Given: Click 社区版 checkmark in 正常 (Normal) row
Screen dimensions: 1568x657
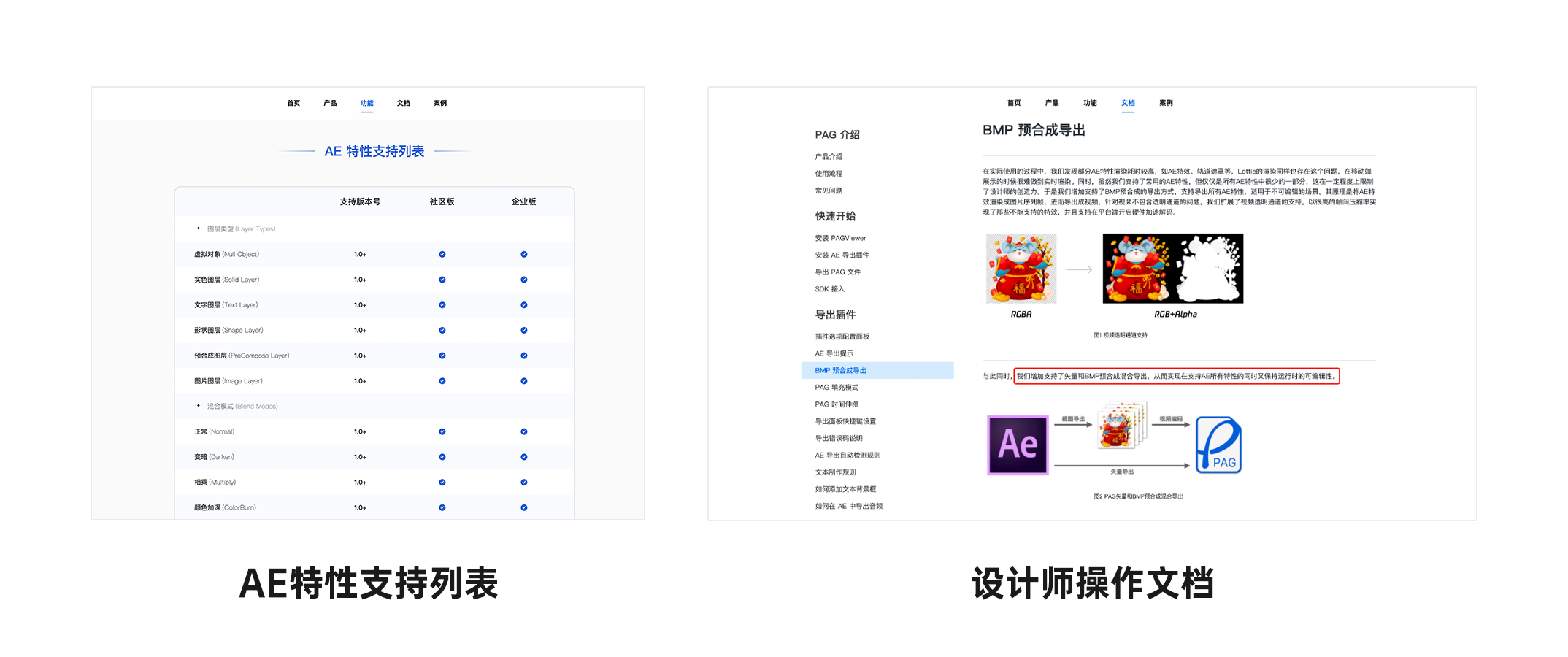Looking at the screenshot, I should pyautogui.click(x=442, y=431).
